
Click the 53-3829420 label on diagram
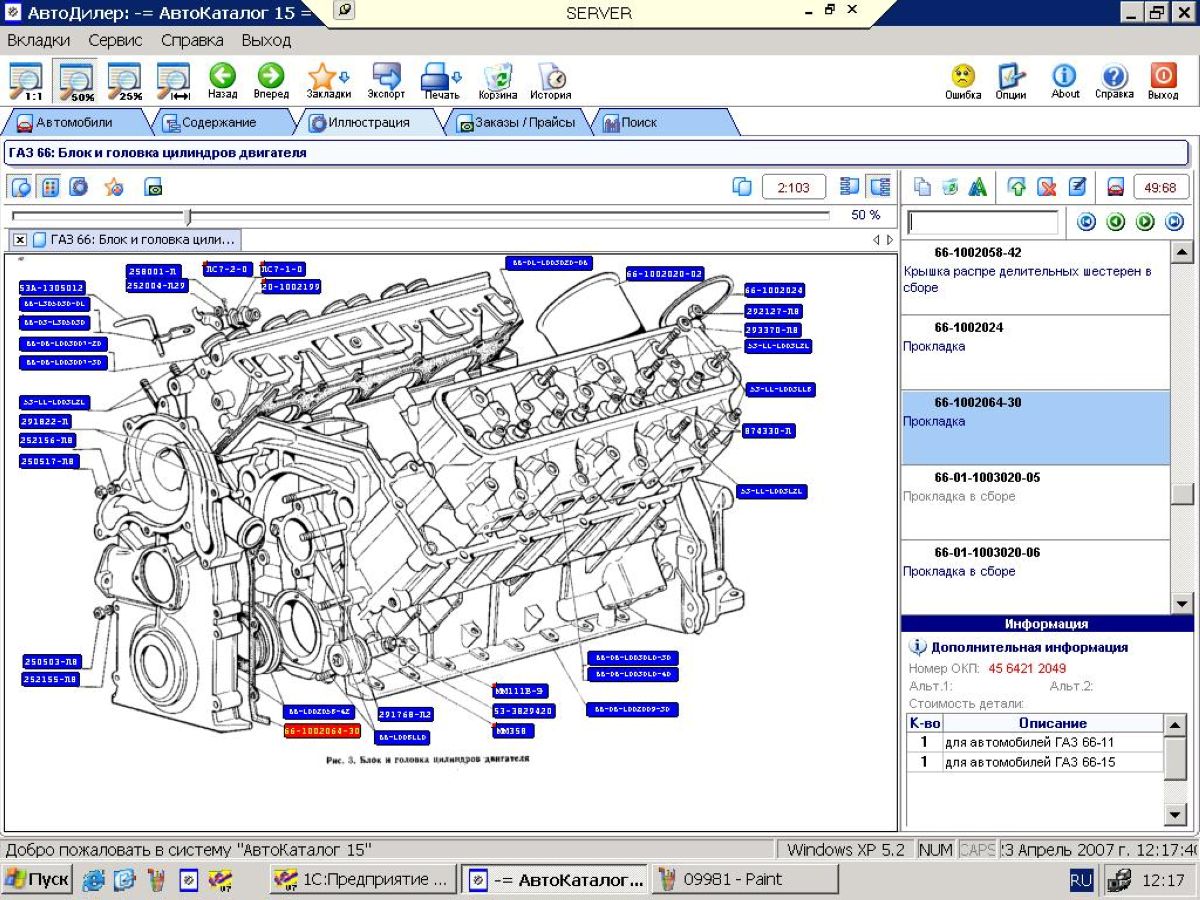(x=523, y=711)
